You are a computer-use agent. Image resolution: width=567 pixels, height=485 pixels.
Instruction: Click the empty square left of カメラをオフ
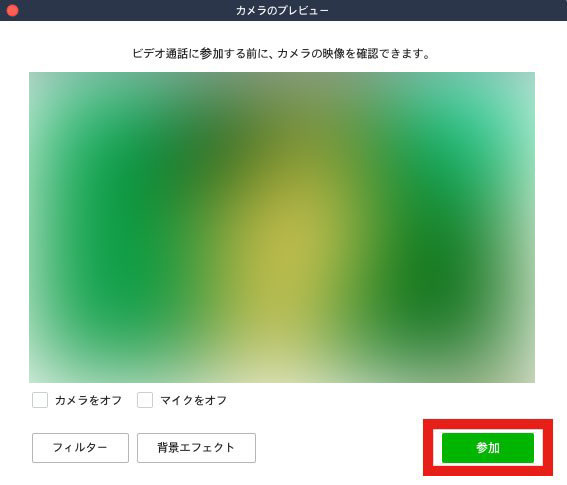coord(40,400)
